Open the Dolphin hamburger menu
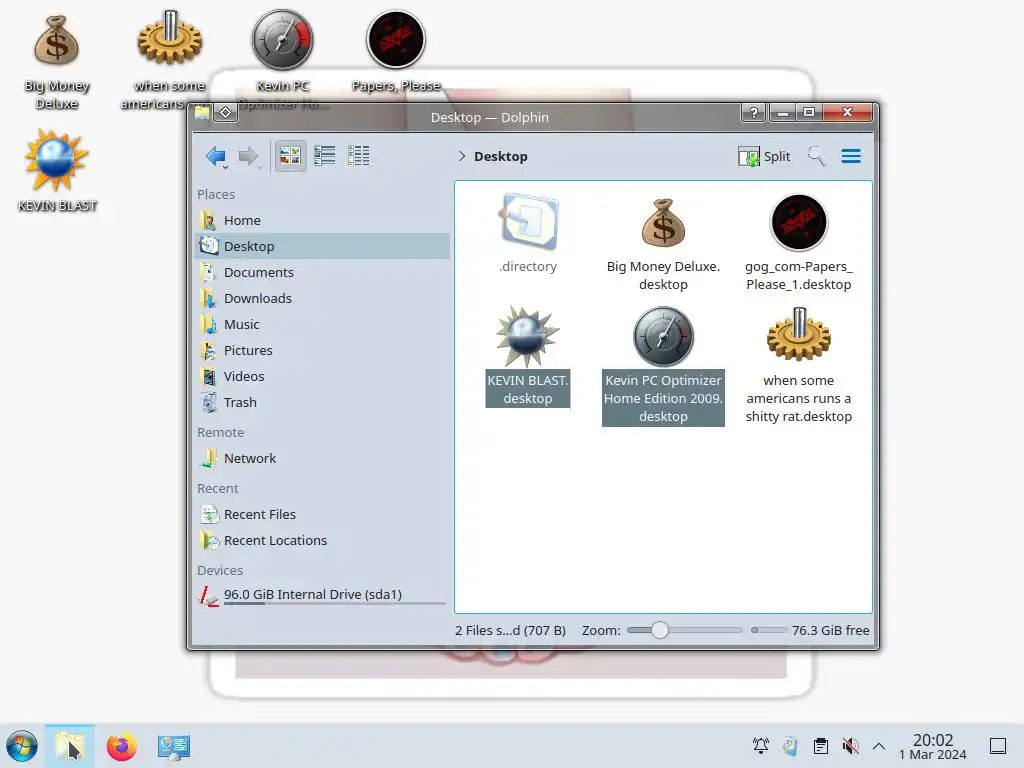The image size is (1024, 768). 850,156
